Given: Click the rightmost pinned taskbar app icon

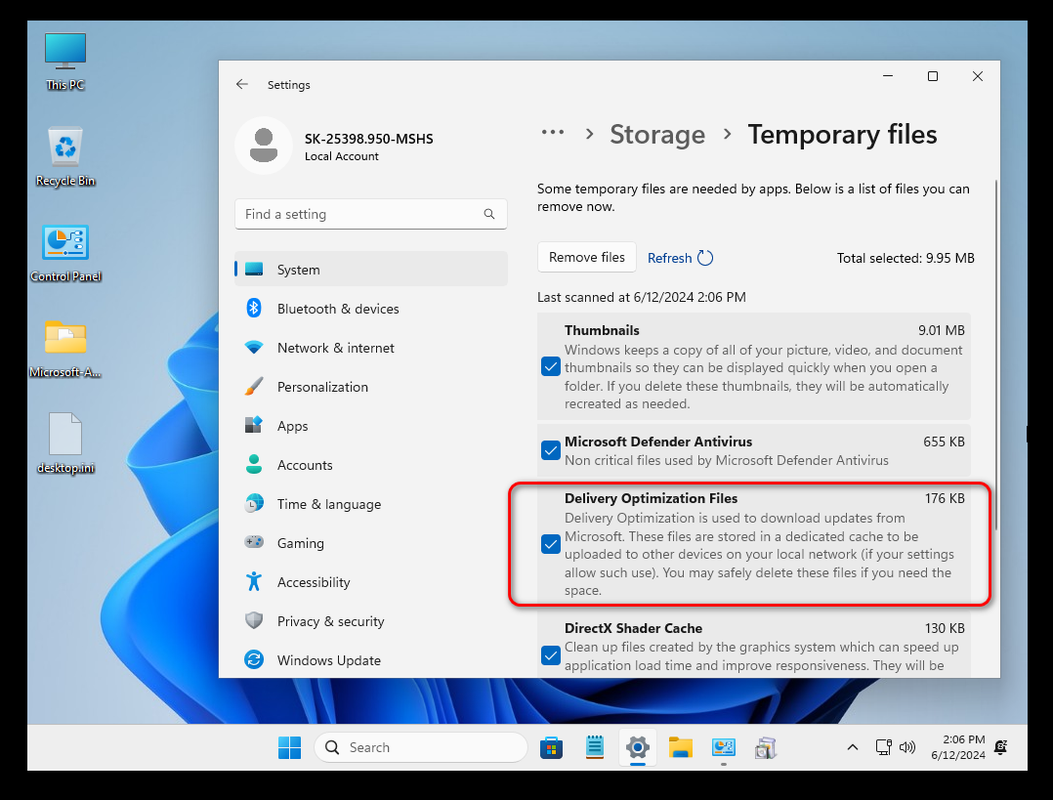Looking at the screenshot, I should 766,748.
